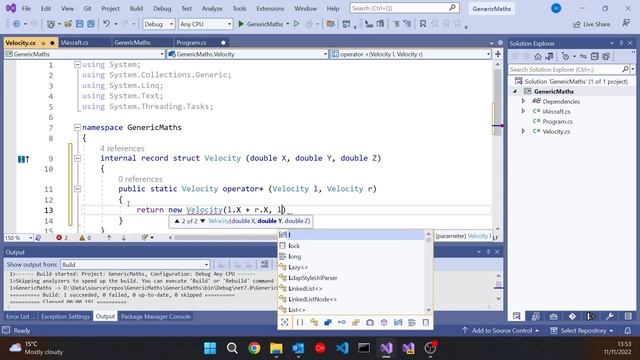Click the split editor plus icon
The image size is (640, 360).
[x=498, y=54]
